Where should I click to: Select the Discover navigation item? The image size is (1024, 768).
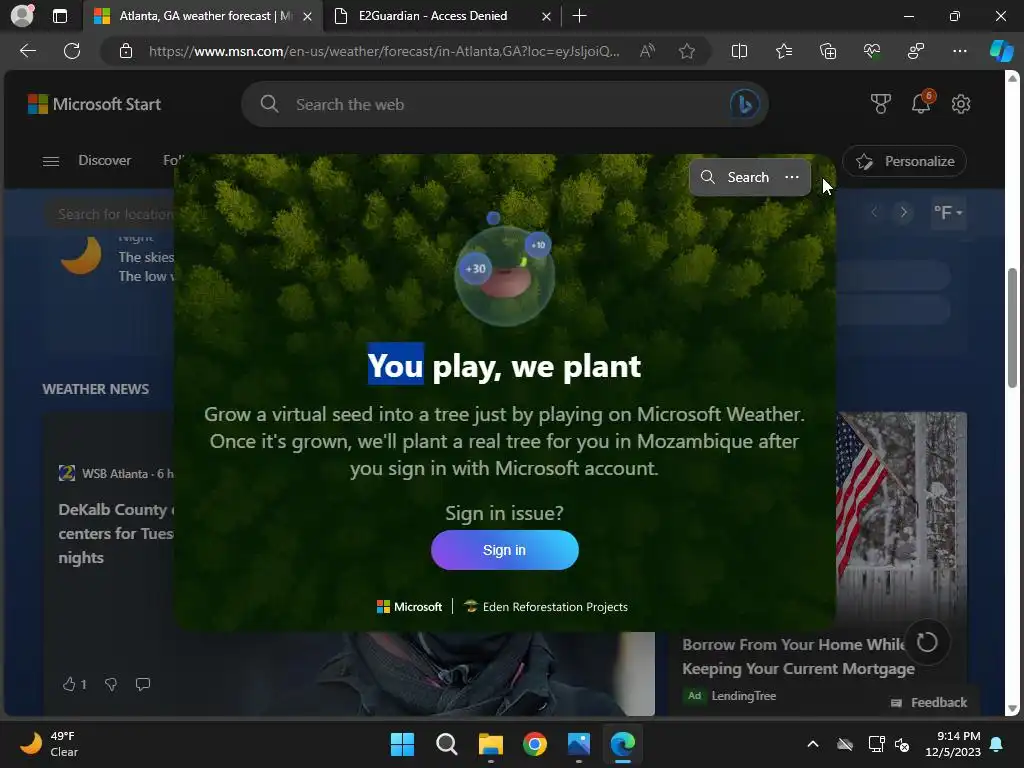click(104, 161)
